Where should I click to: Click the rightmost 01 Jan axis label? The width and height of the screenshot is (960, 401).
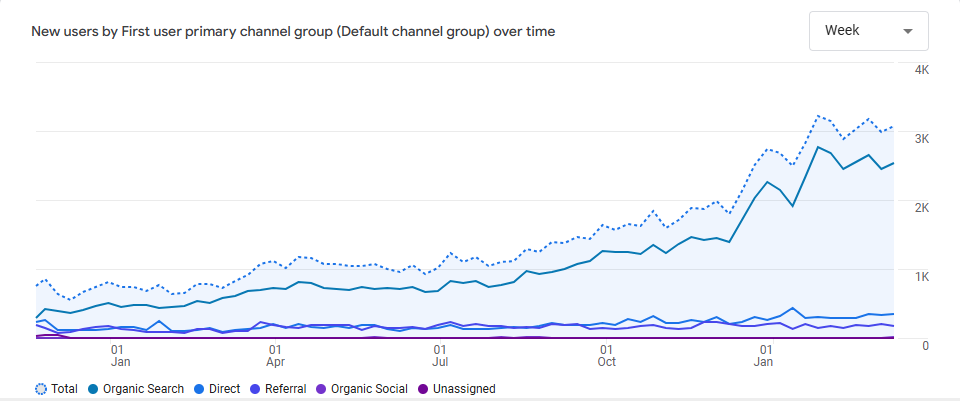[x=765, y=357]
